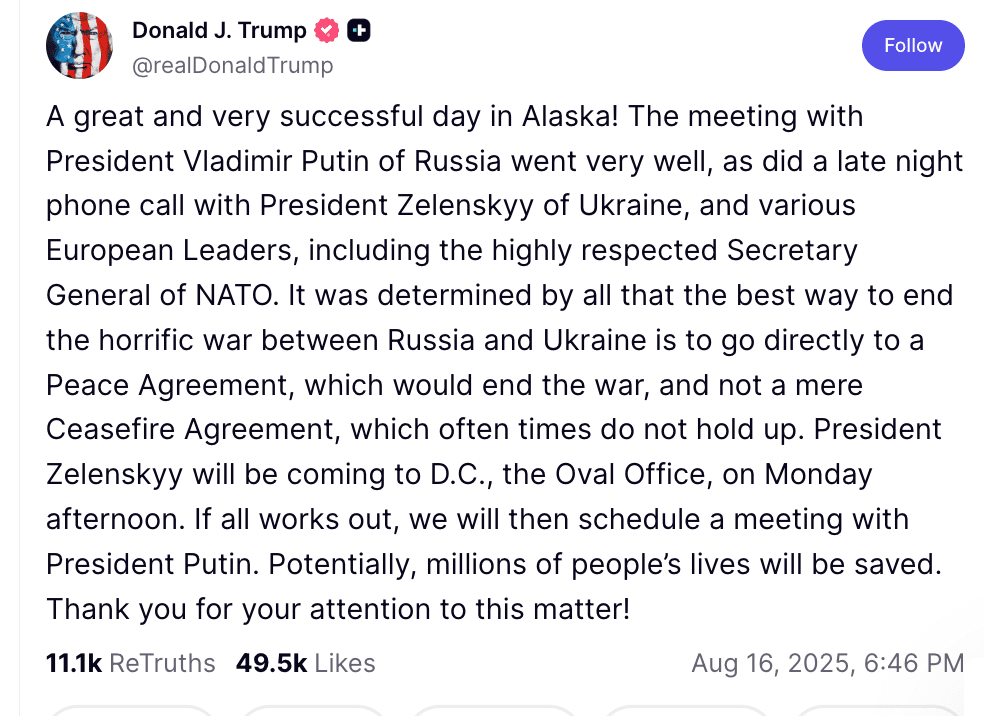984x716 pixels.
Task: Click the second action pill below Likes
Action: [x=312, y=710]
